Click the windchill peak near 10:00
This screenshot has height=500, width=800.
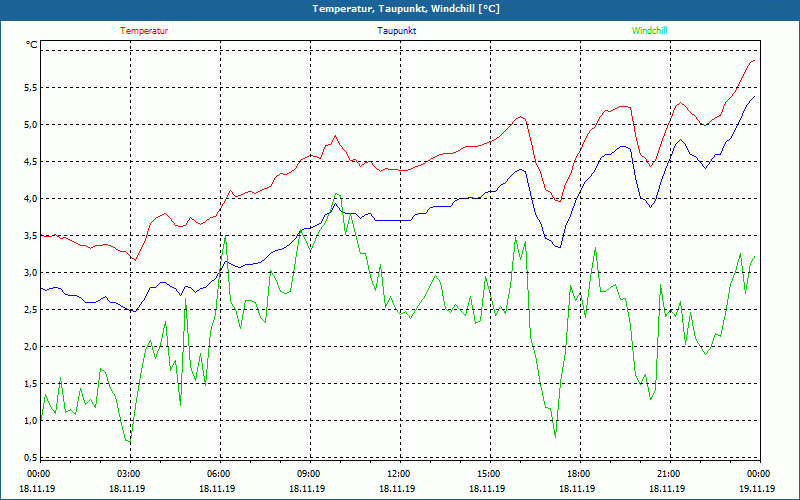tap(336, 193)
